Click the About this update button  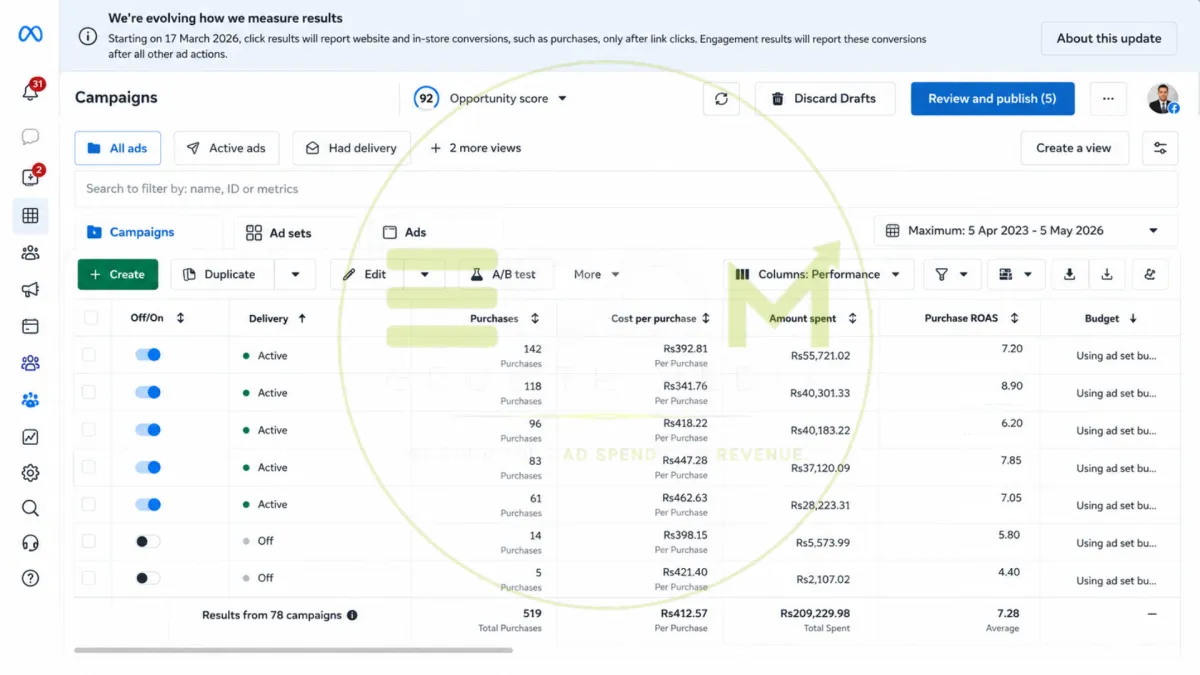(x=1109, y=39)
